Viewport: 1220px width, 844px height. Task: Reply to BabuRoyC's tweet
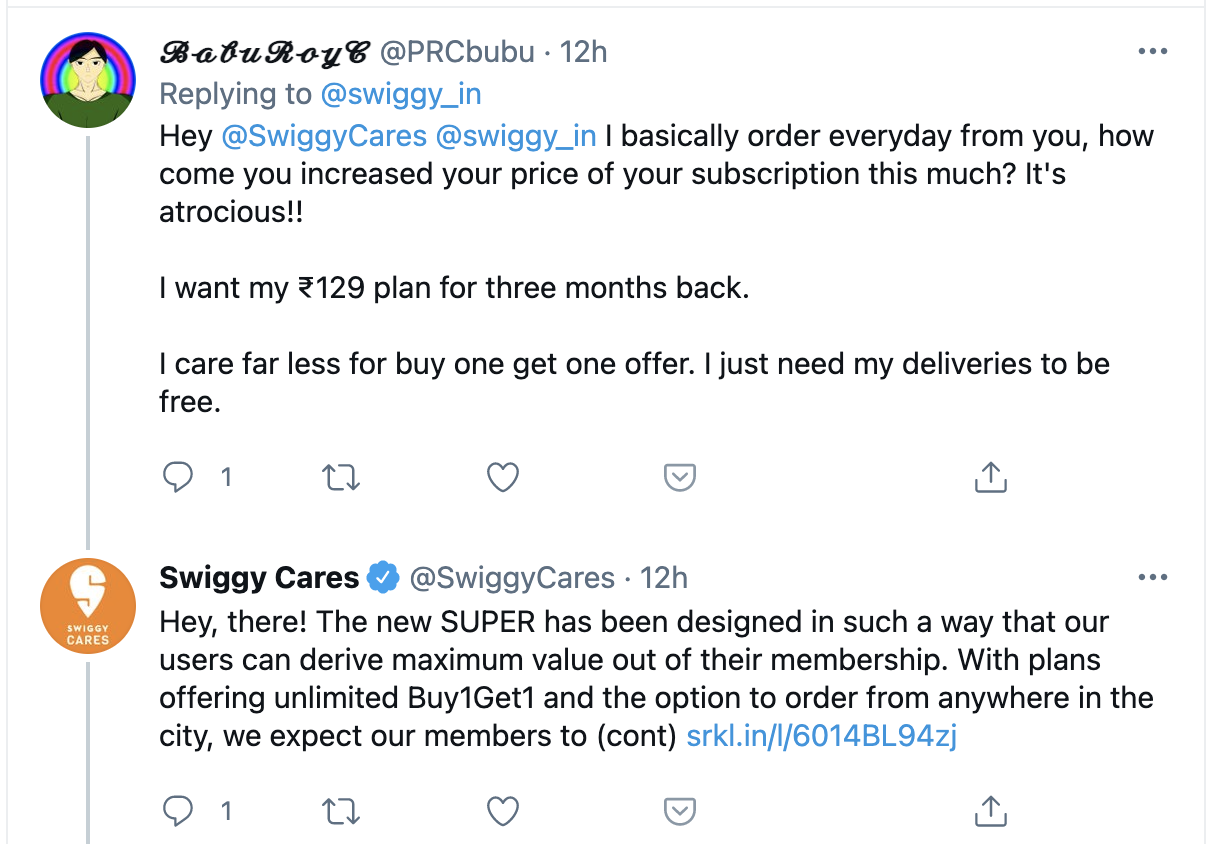coord(178,478)
